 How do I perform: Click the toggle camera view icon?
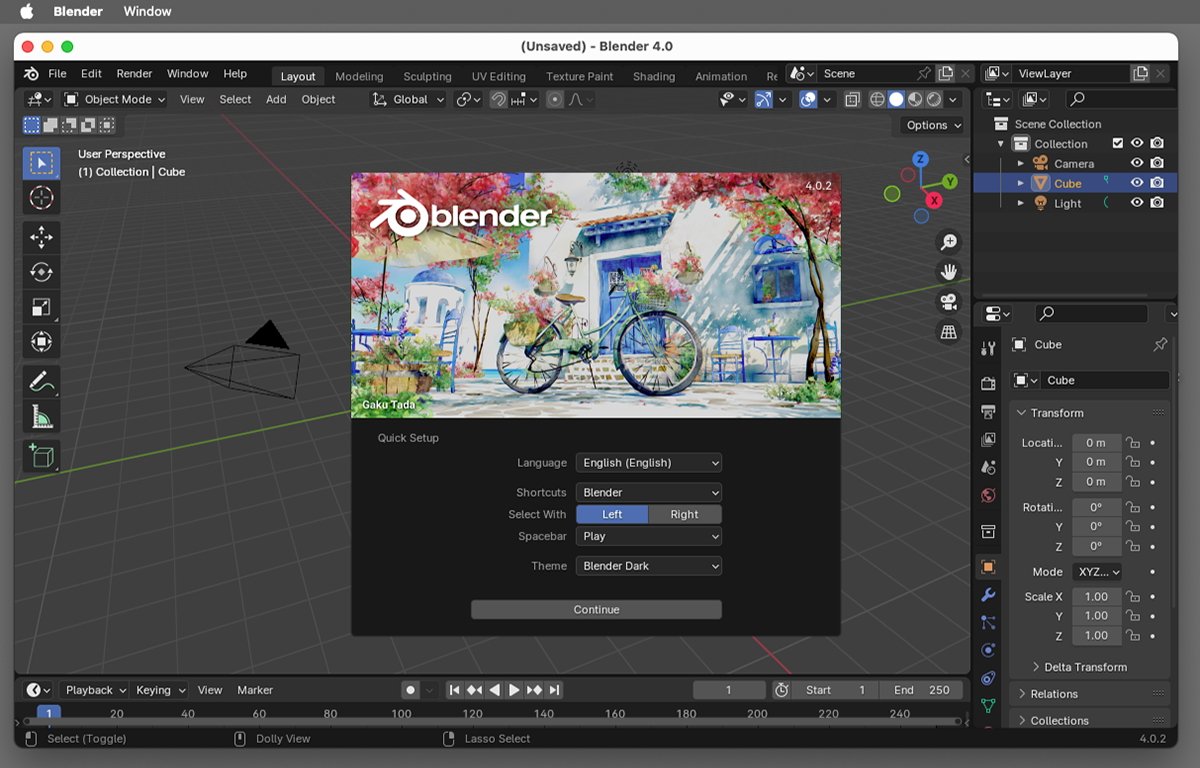tap(948, 302)
